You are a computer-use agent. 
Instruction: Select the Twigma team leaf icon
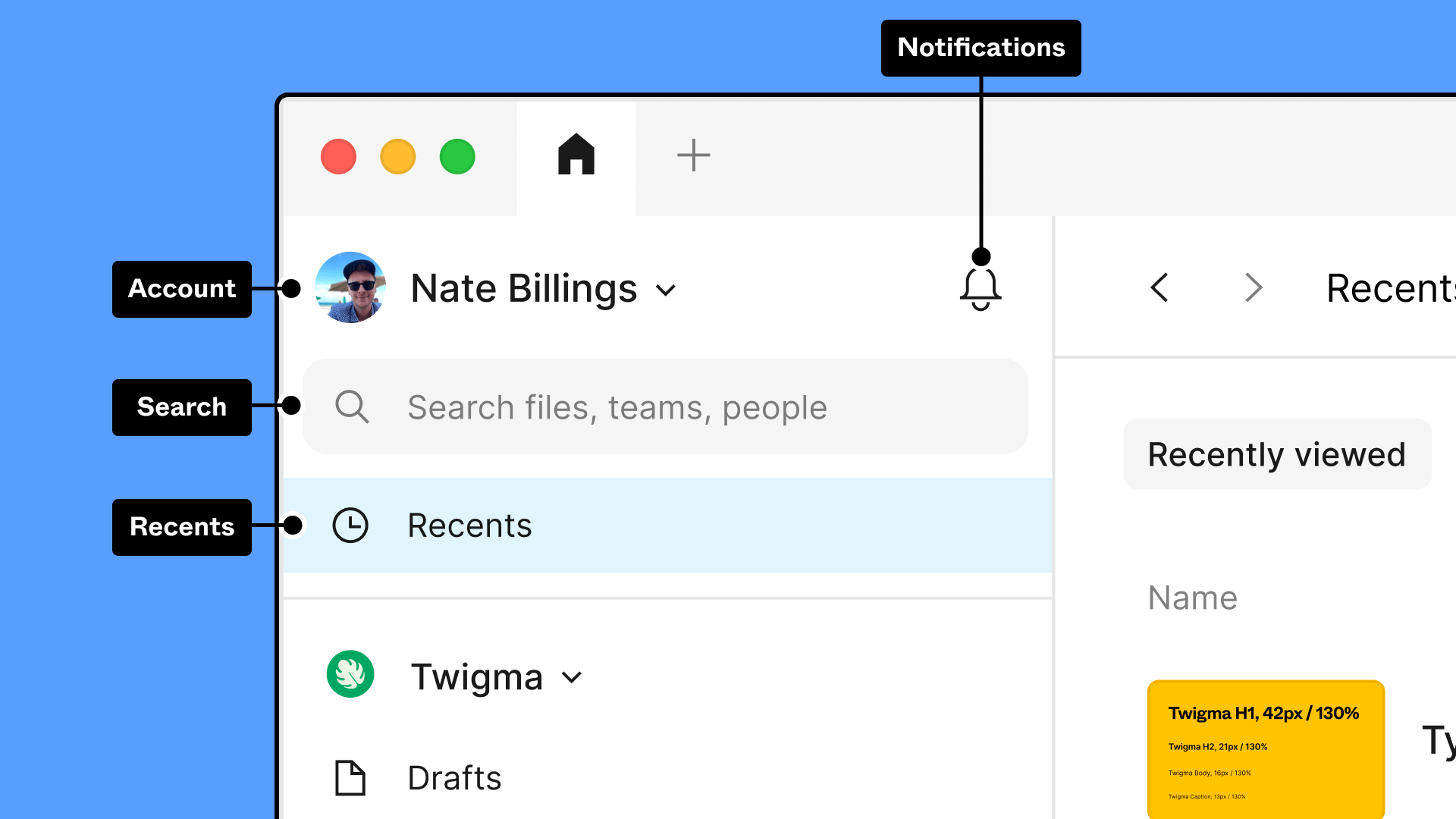click(x=350, y=674)
